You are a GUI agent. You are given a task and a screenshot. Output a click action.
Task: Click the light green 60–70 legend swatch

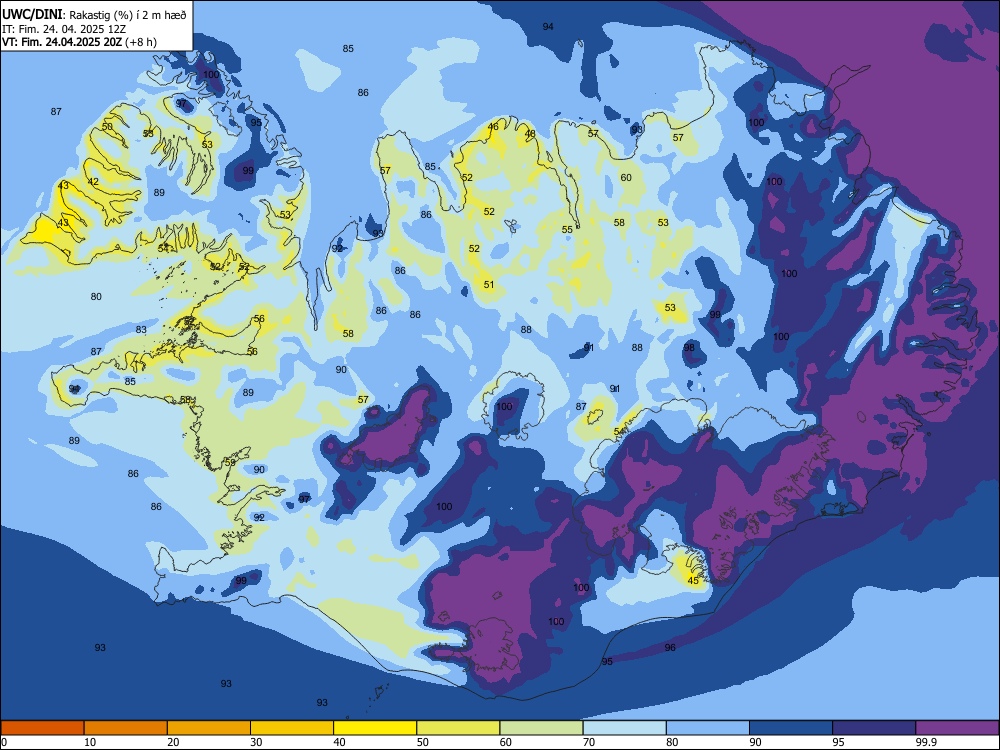tap(541, 728)
